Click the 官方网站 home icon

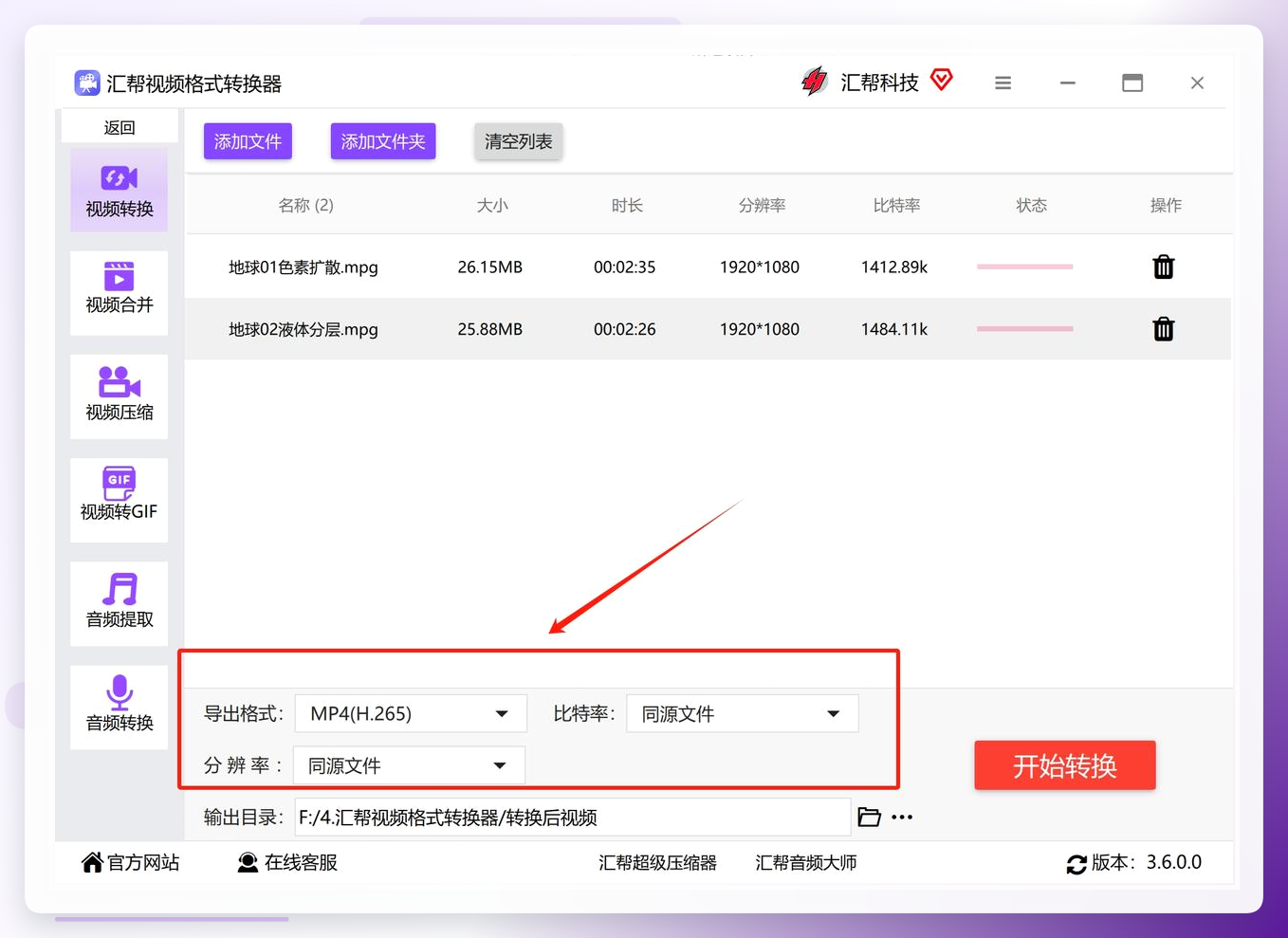[x=92, y=862]
